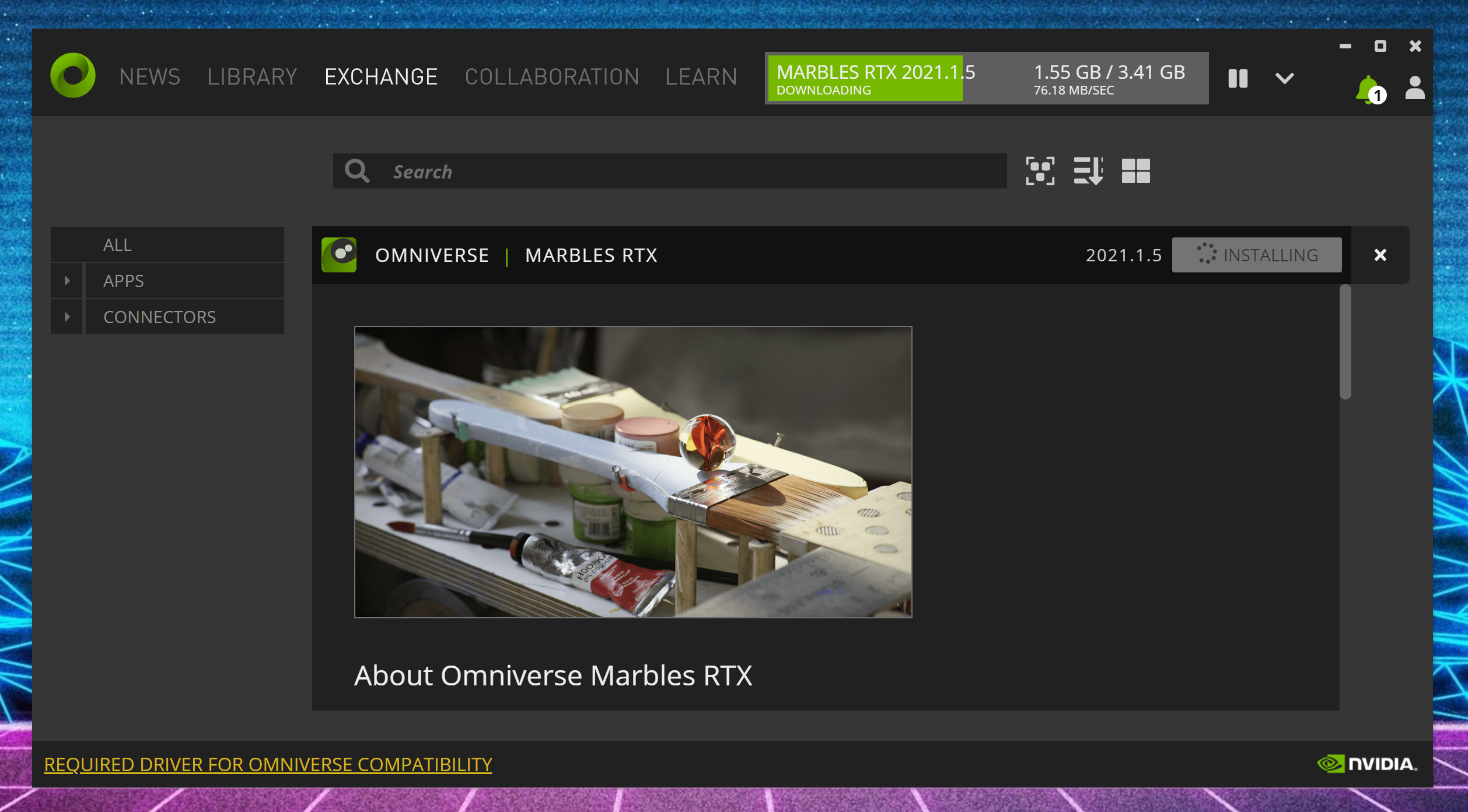Expand the CONNECTORS category arrow
1468x812 pixels.
click(67, 317)
